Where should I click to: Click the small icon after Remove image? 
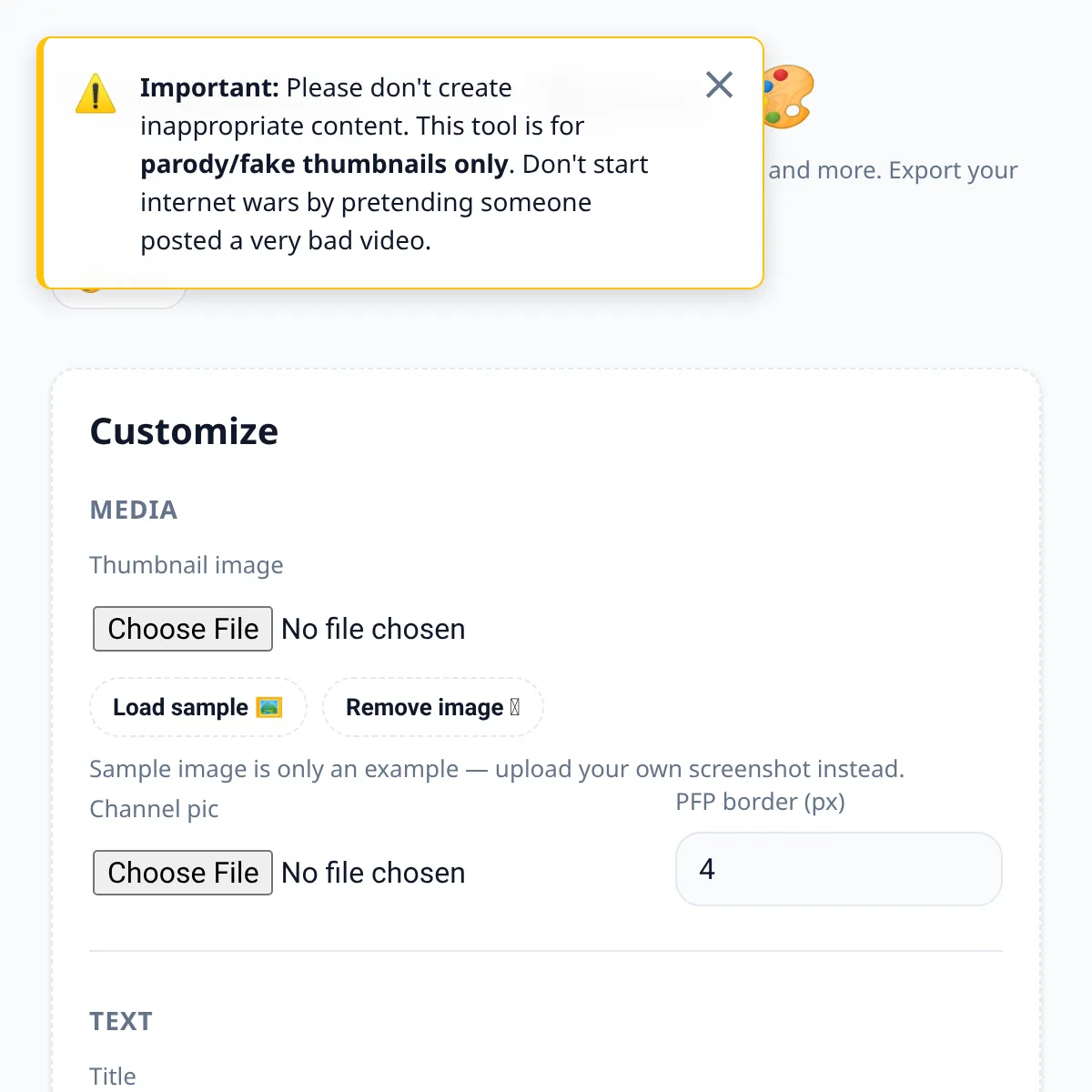515,707
